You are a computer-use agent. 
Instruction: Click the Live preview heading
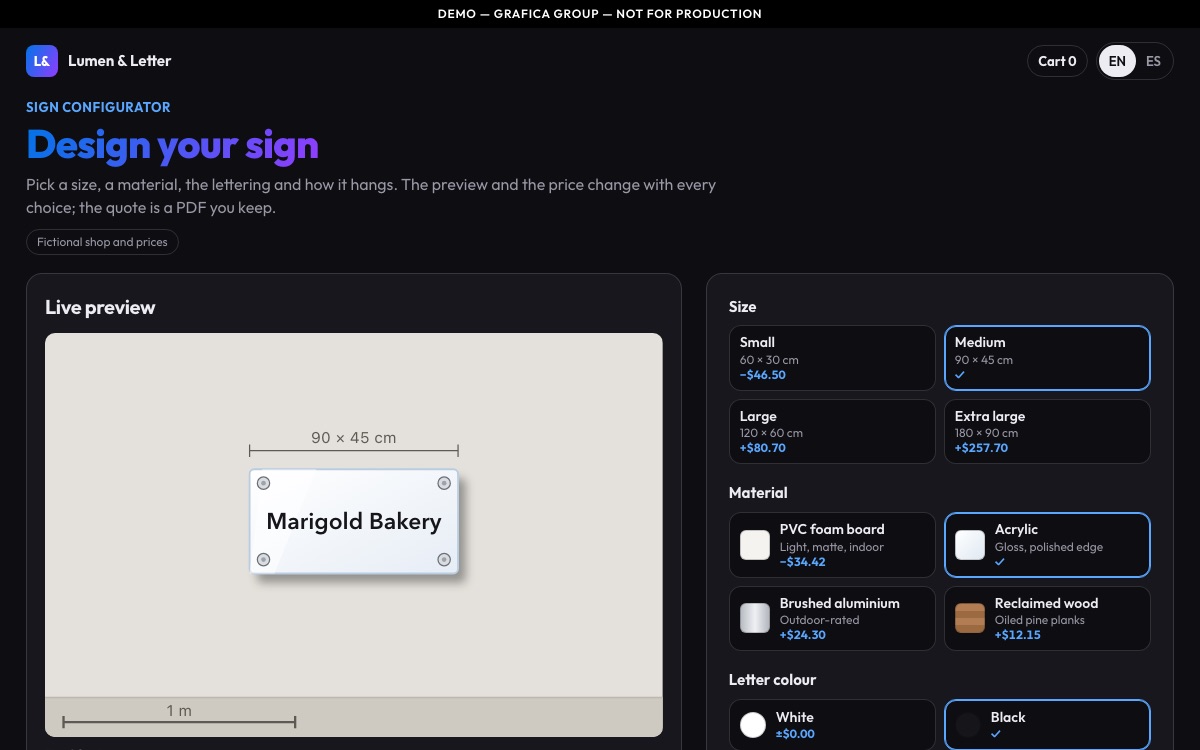(x=100, y=308)
